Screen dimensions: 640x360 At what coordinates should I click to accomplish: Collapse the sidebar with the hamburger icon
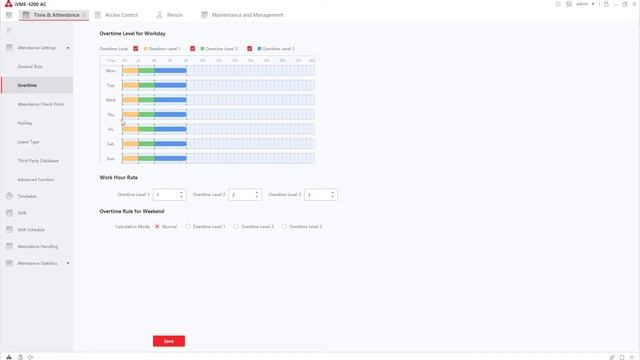9,31
